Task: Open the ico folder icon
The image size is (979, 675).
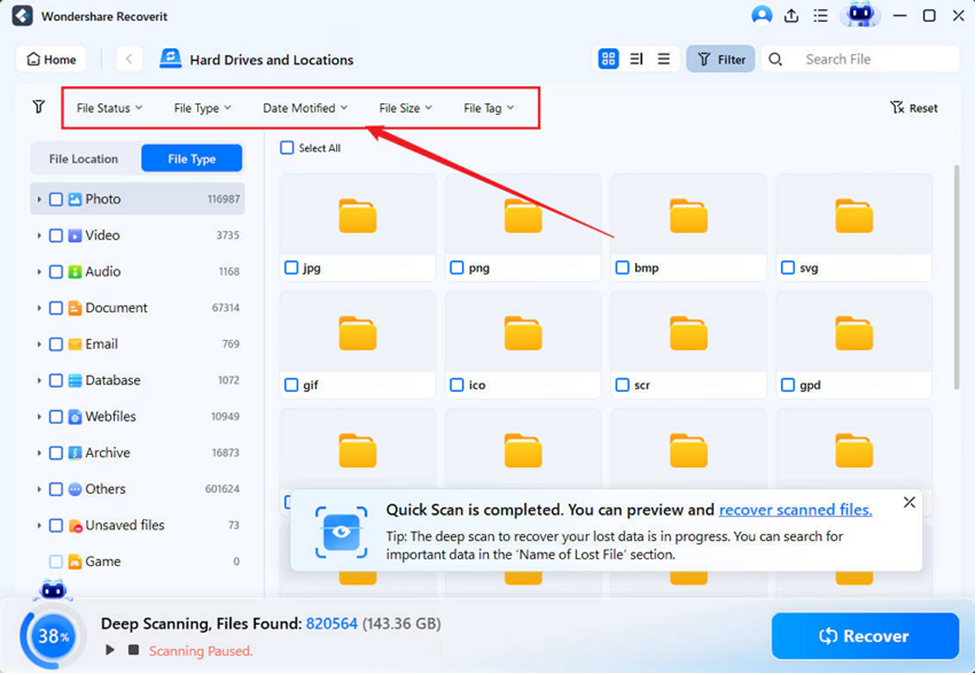Action: 524,334
